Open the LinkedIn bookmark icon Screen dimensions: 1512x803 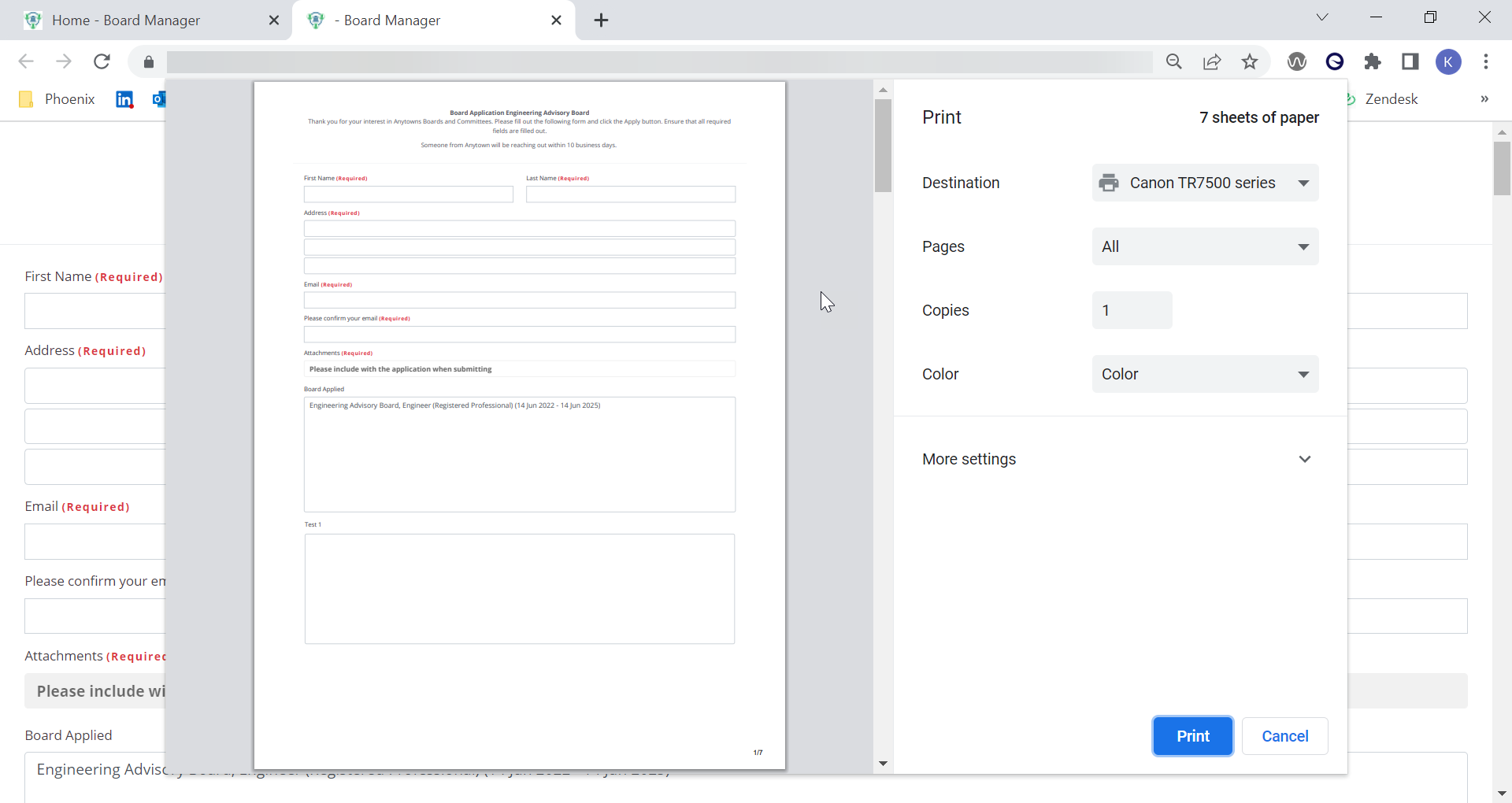(x=124, y=99)
